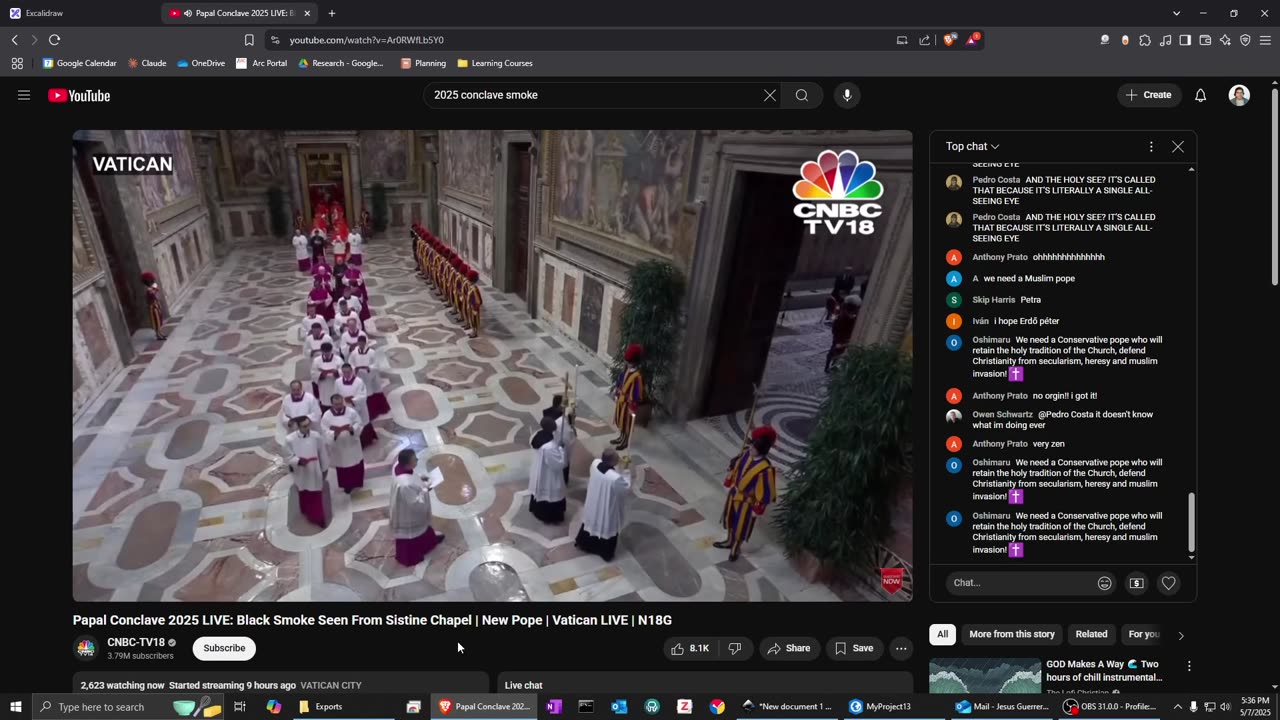Image resolution: width=1280 pixels, height=720 pixels.
Task: Open Windows Start menu
Action: click(15, 707)
